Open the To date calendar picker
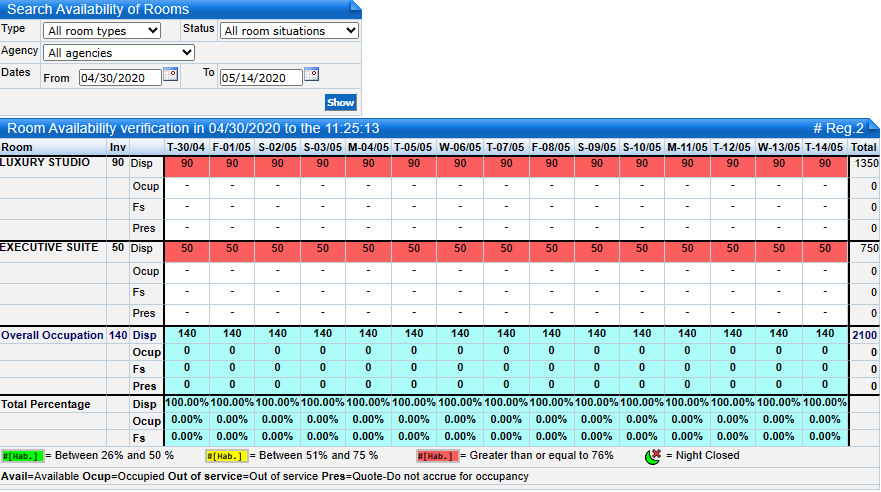This screenshot has width=881, height=492. click(x=311, y=74)
